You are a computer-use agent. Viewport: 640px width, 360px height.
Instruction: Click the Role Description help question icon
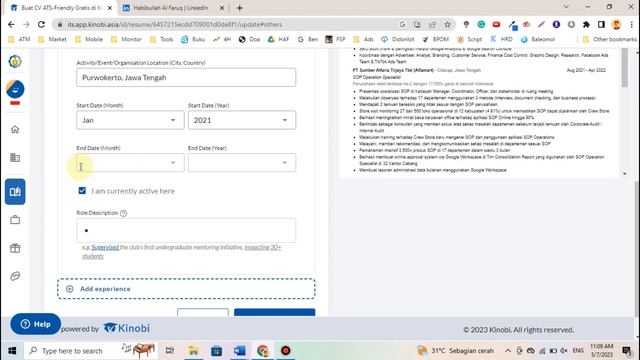[x=123, y=213]
